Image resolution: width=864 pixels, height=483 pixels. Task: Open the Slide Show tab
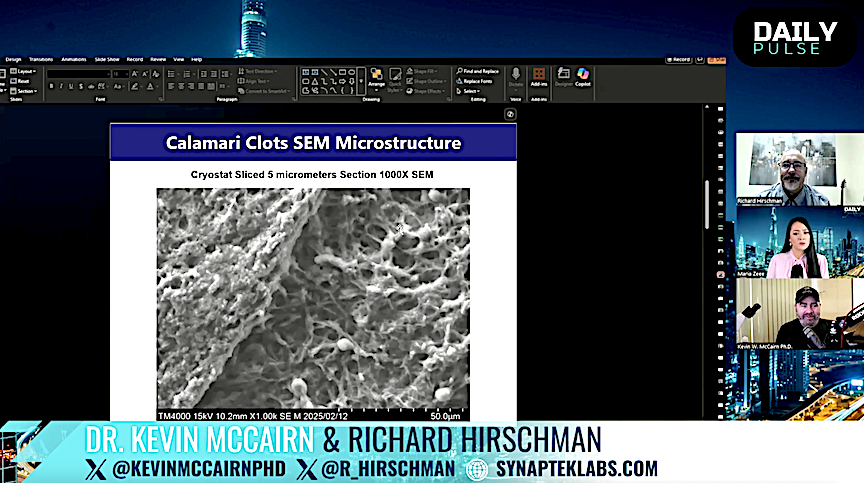107,59
